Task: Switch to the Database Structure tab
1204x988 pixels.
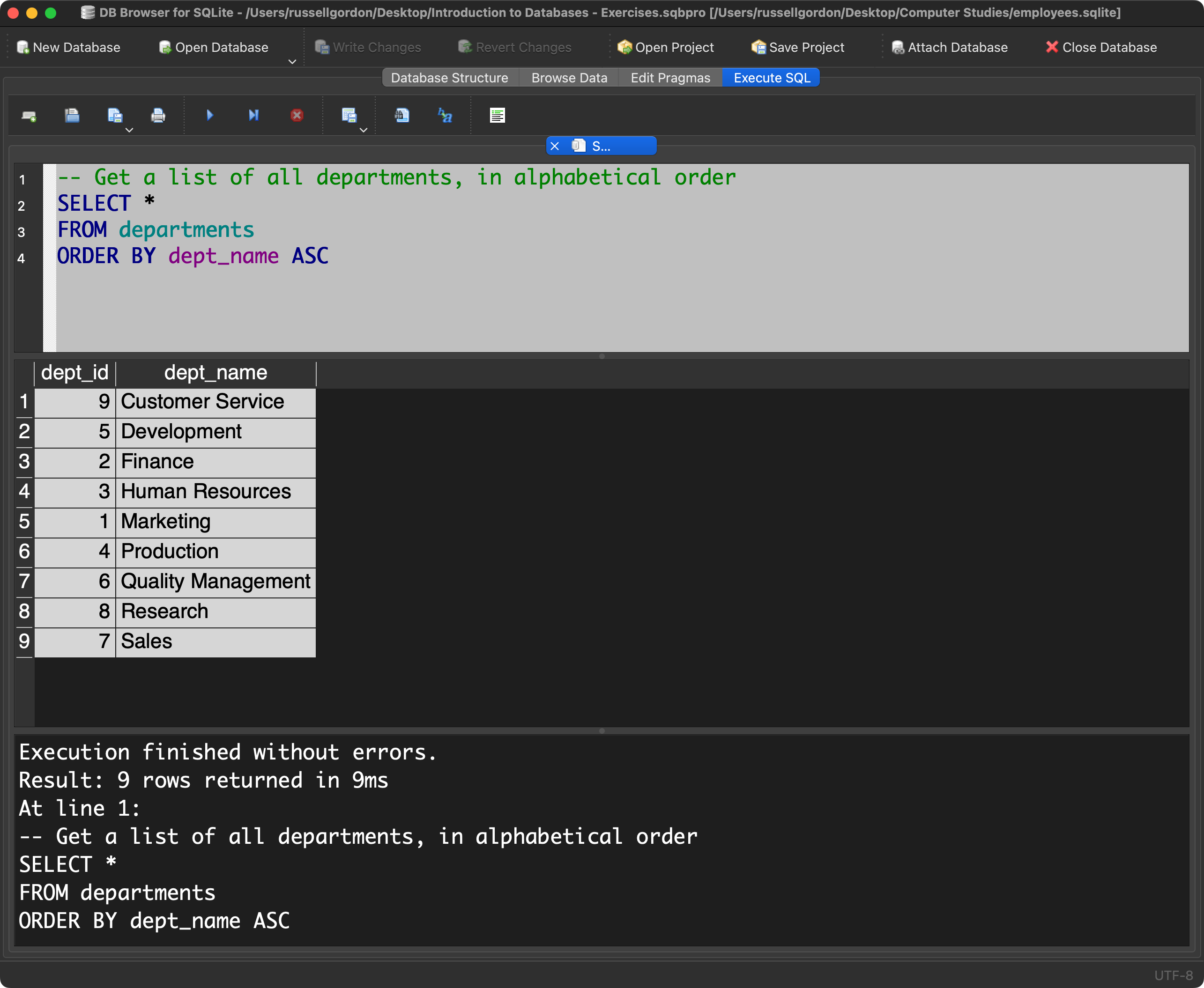Action: [450, 77]
